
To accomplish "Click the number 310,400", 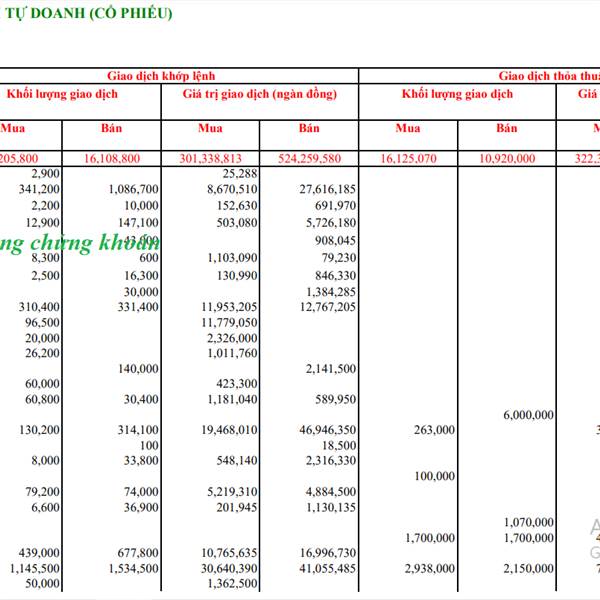I will [39, 307].
